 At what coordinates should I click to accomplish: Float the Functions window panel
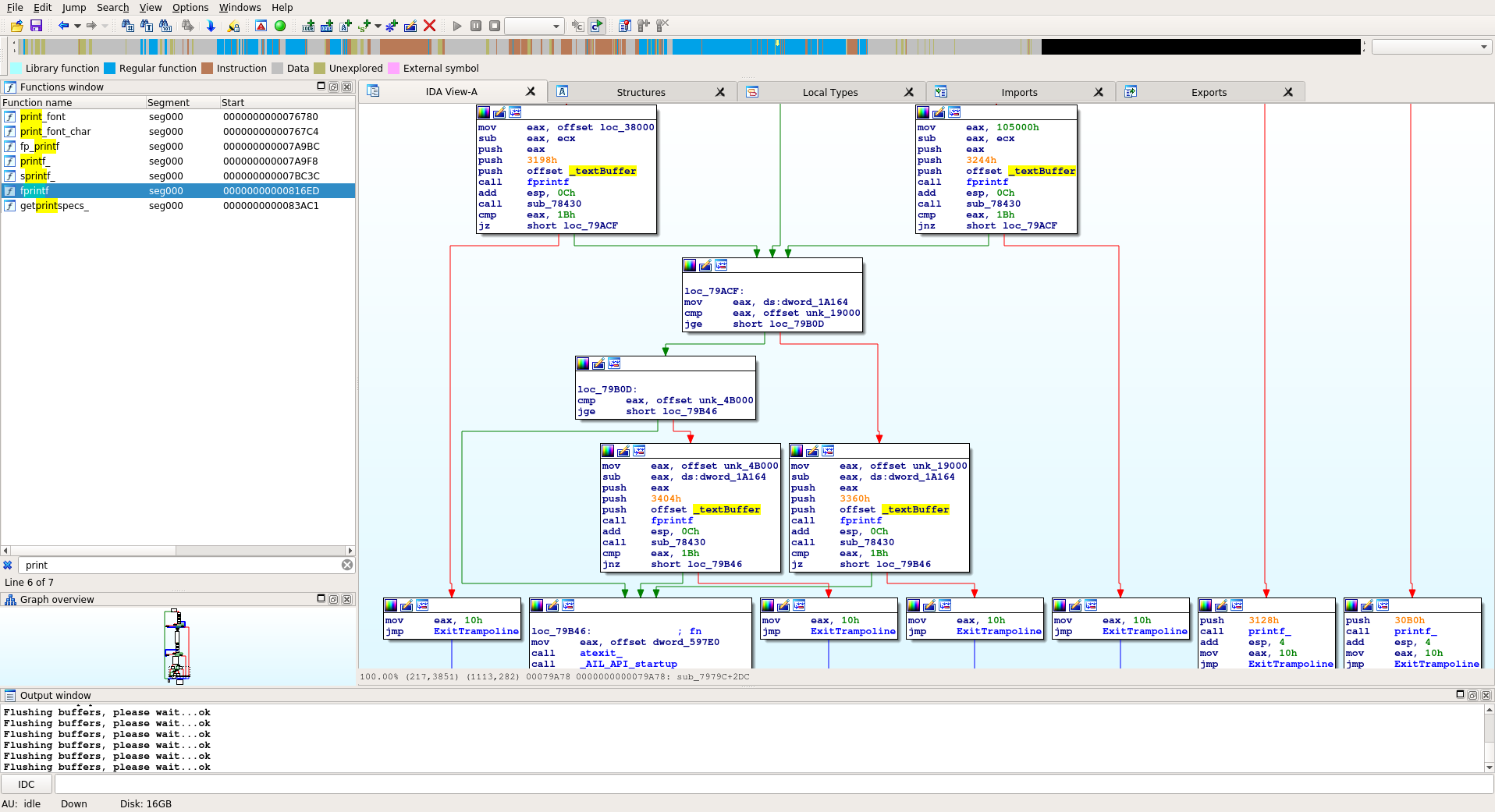pyautogui.click(x=334, y=87)
